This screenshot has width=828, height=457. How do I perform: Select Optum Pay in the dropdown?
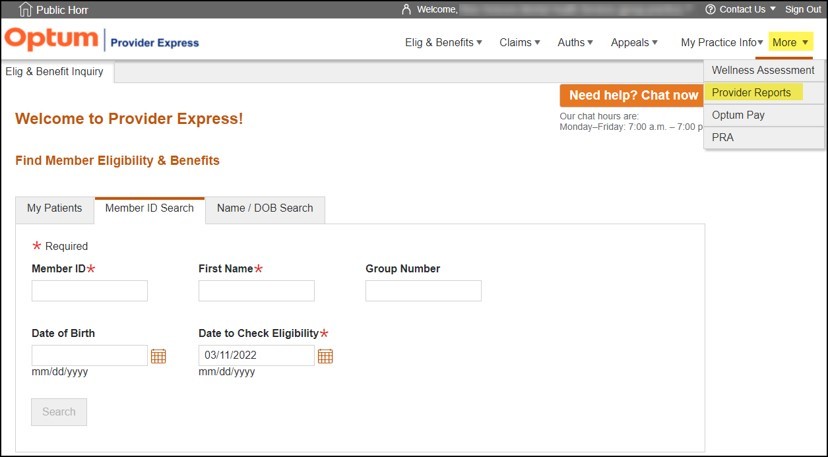point(738,115)
